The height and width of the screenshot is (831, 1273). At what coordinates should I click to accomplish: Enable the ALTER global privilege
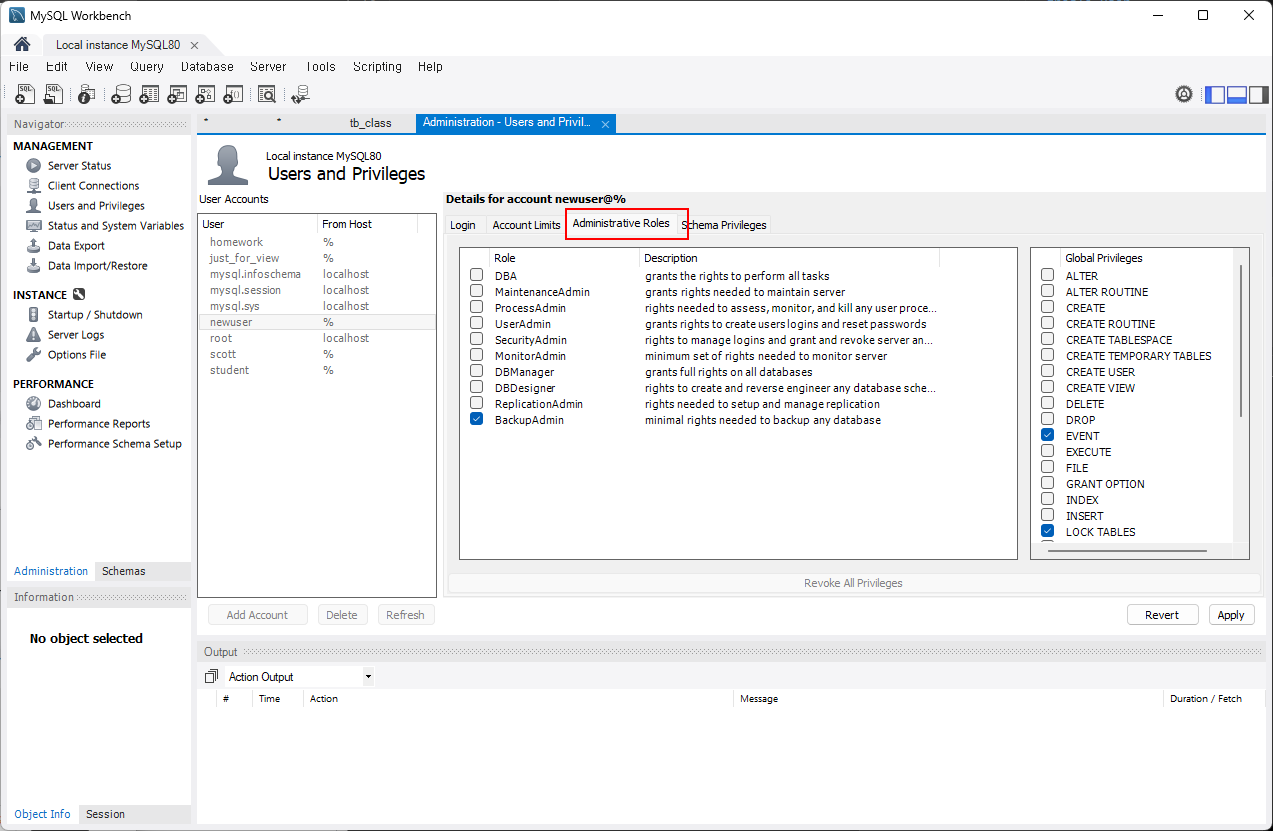pos(1048,276)
